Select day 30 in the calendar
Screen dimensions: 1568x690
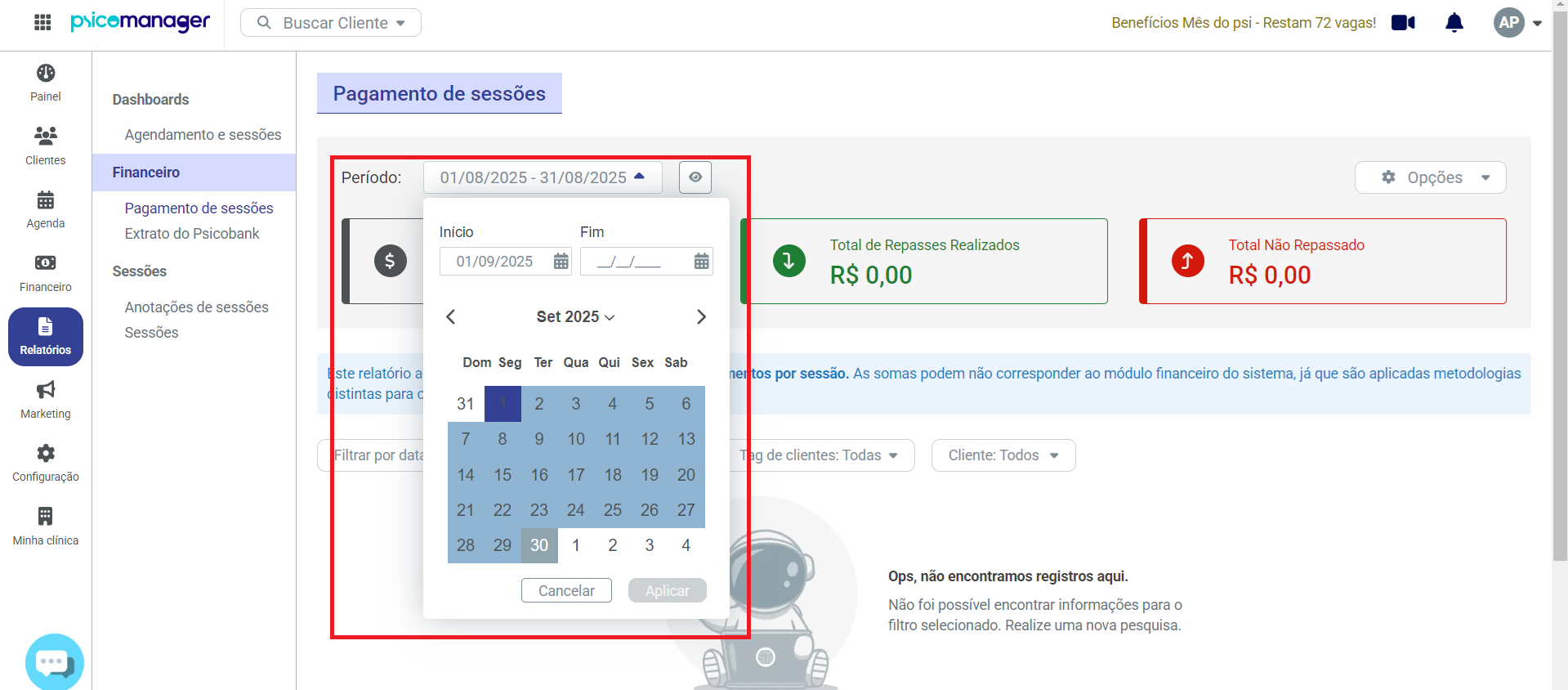click(x=539, y=545)
